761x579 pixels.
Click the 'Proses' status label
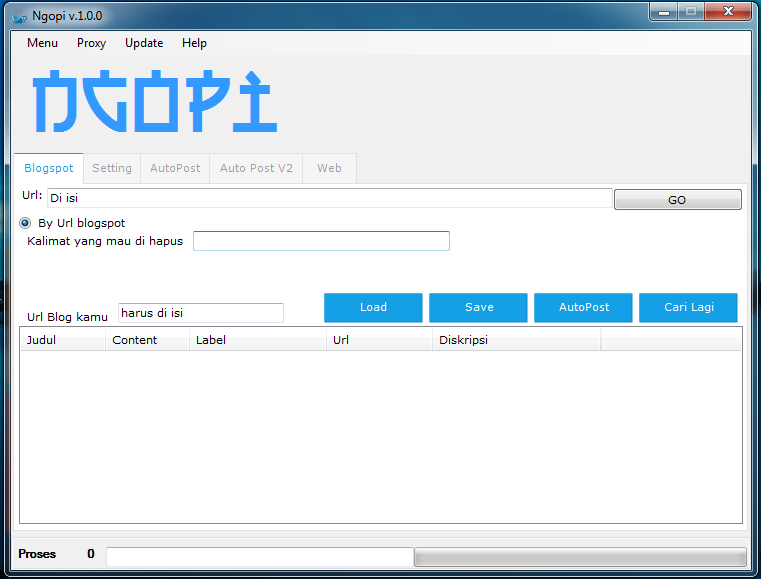37,554
